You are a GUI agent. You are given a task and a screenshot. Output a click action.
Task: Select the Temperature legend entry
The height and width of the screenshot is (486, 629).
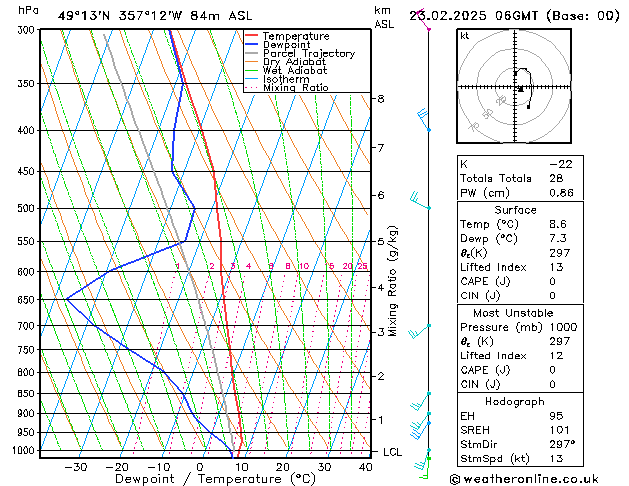296,36
